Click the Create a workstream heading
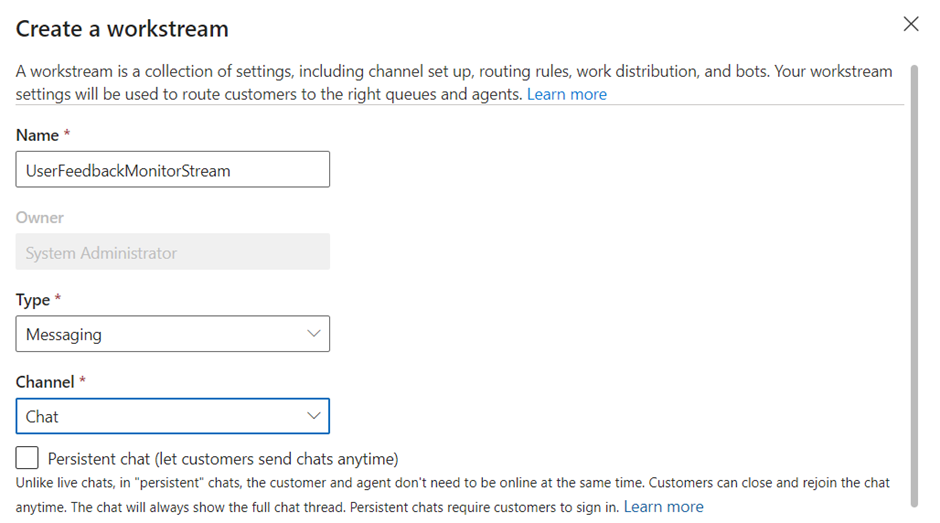This screenshot has height=523, width=940. 122,29
